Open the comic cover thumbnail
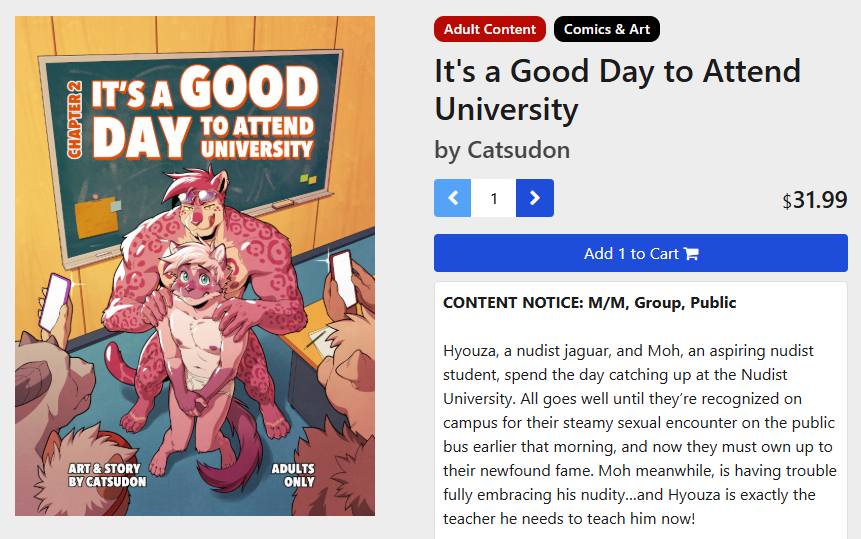861x539 pixels. pos(195,266)
